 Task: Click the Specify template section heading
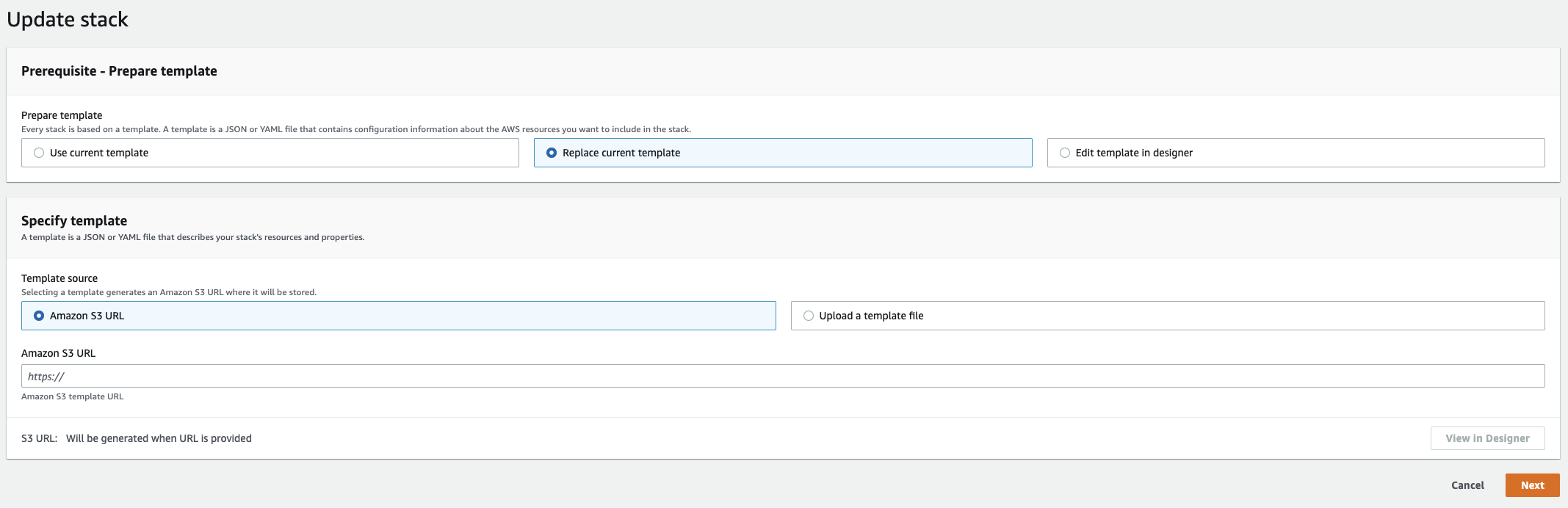coord(74,221)
